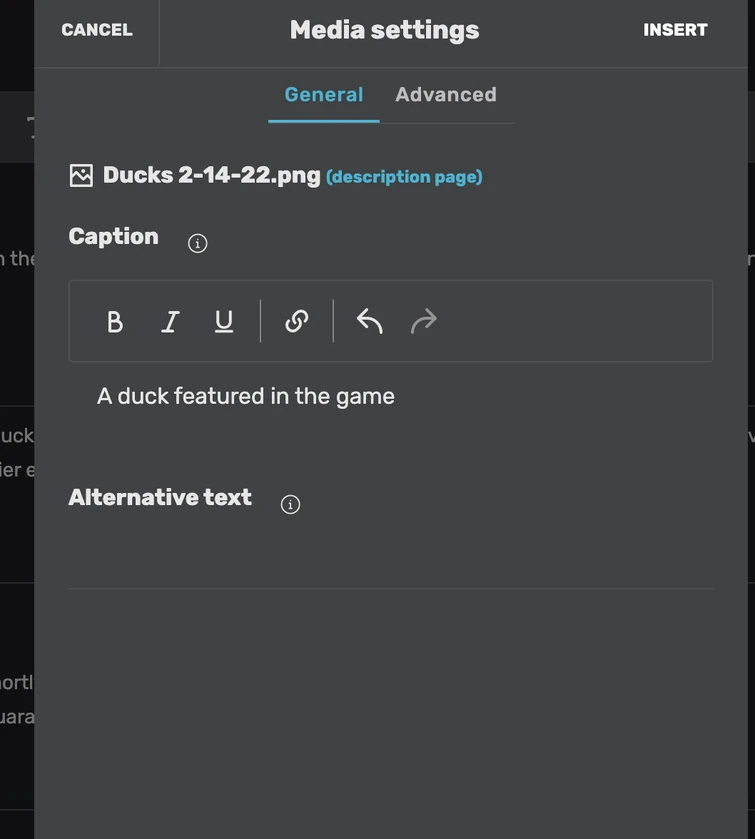The width and height of the screenshot is (755, 839).
Task: Switch to the Advanced tab
Action: (x=446, y=95)
